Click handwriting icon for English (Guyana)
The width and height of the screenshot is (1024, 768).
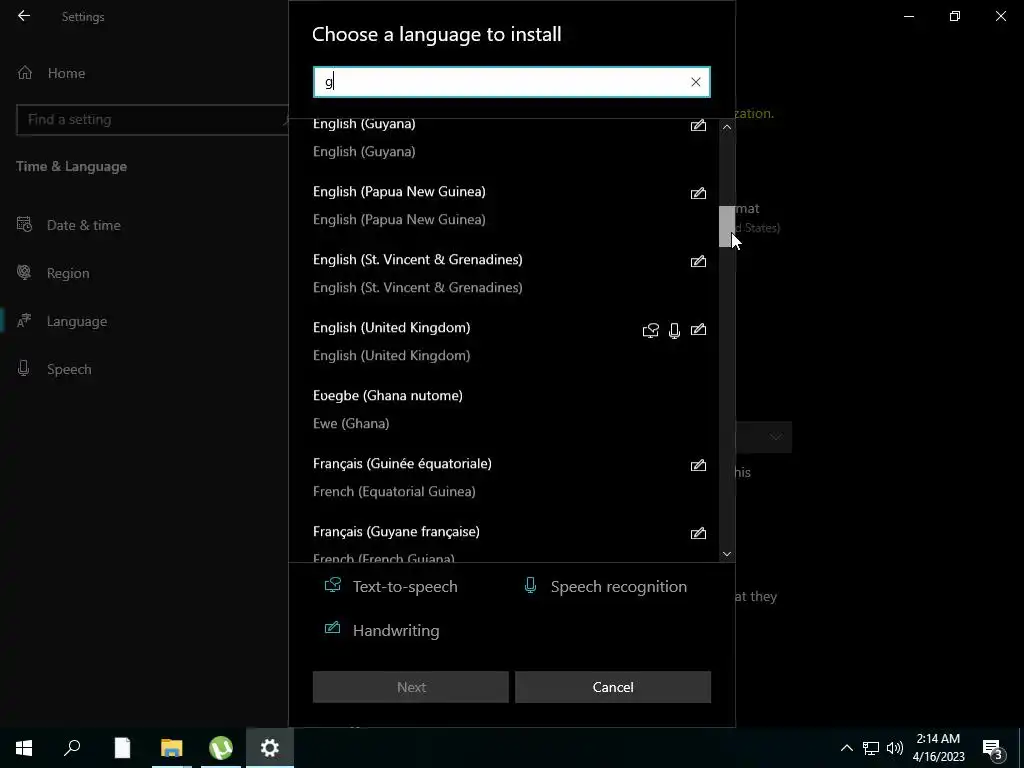(698, 125)
